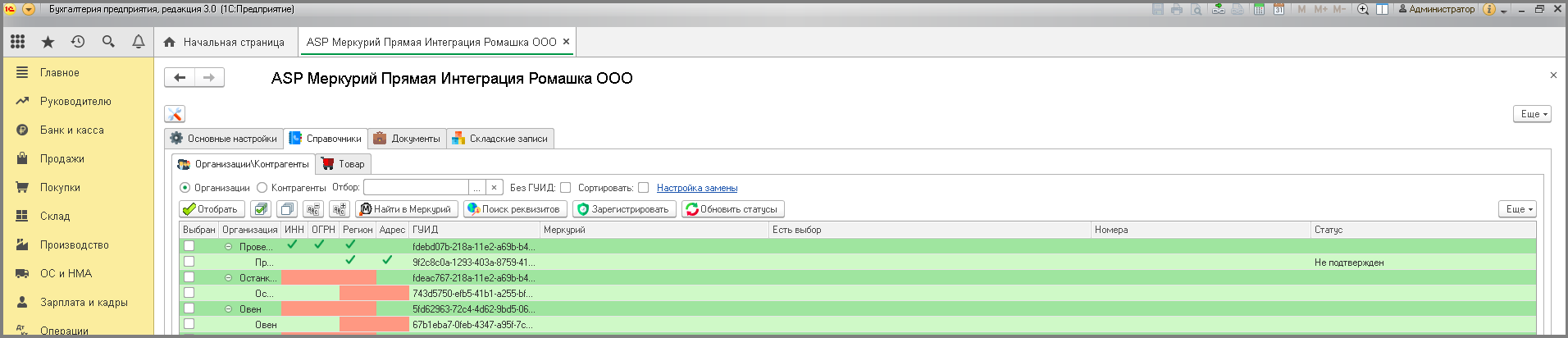Open Favorites star icon
This screenshot has width=1568, height=338.
(x=48, y=41)
